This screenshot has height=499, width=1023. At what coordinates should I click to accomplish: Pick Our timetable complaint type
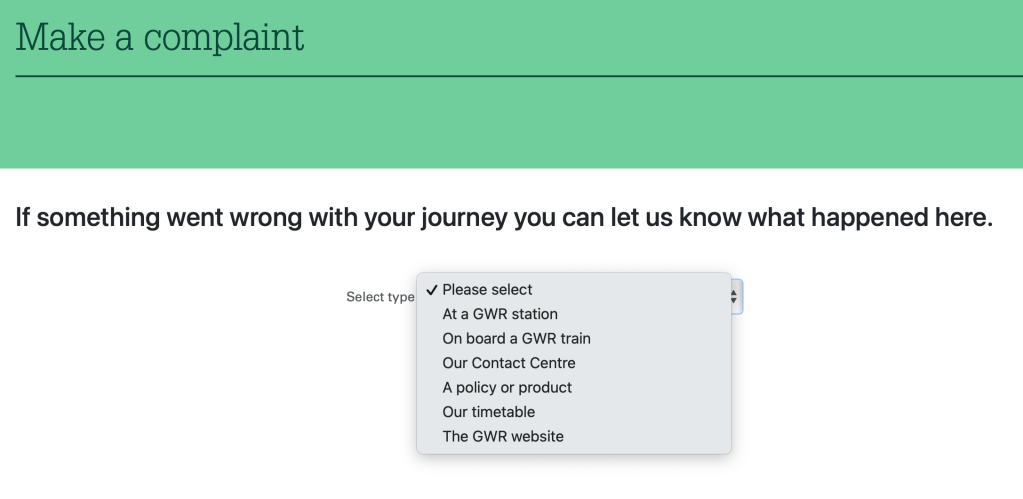(488, 412)
